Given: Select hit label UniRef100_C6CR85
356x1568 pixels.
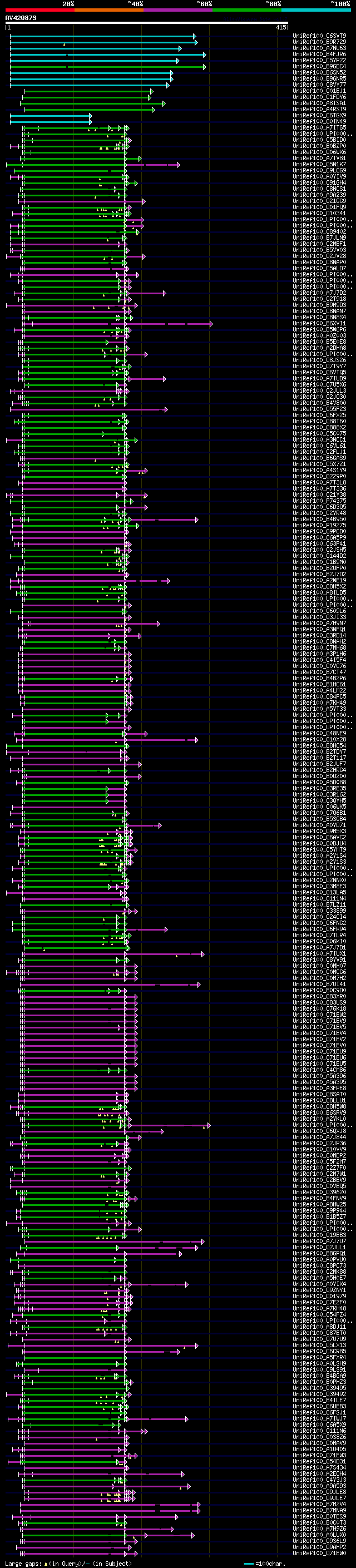Looking at the screenshot, I should [x=319, y=1352].
